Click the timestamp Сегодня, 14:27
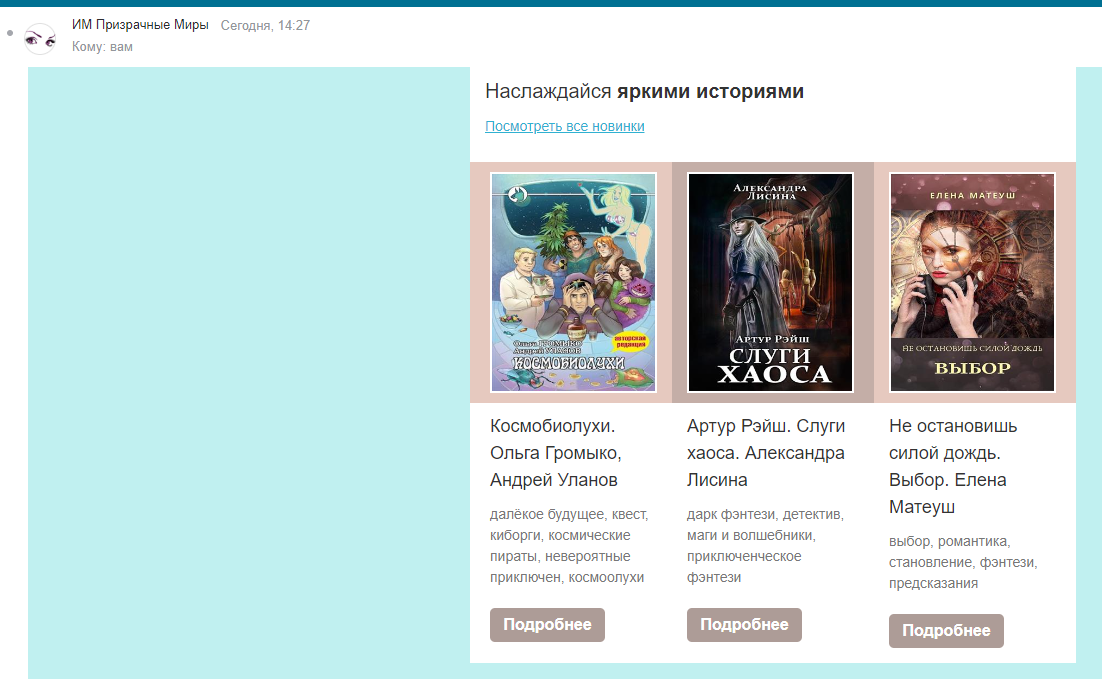 click(265, 25)
